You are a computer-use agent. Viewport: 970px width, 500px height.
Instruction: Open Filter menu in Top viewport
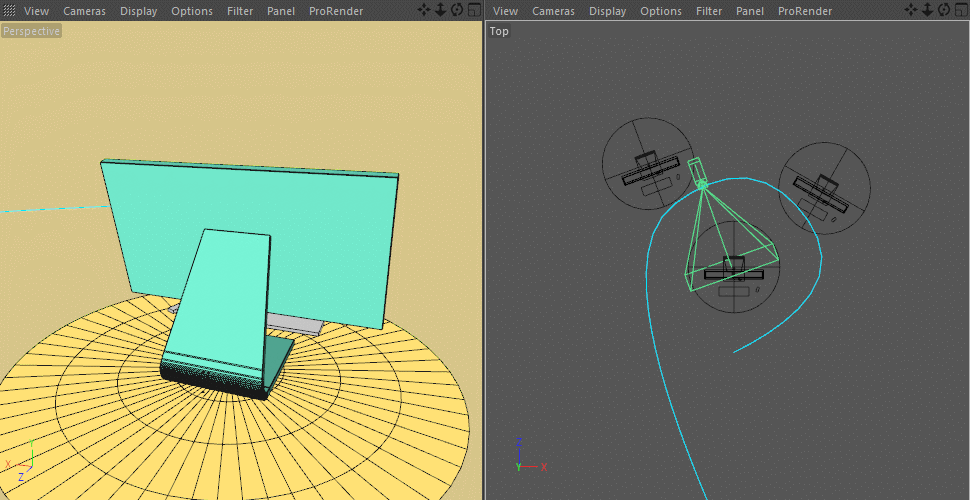coord(709,11)
